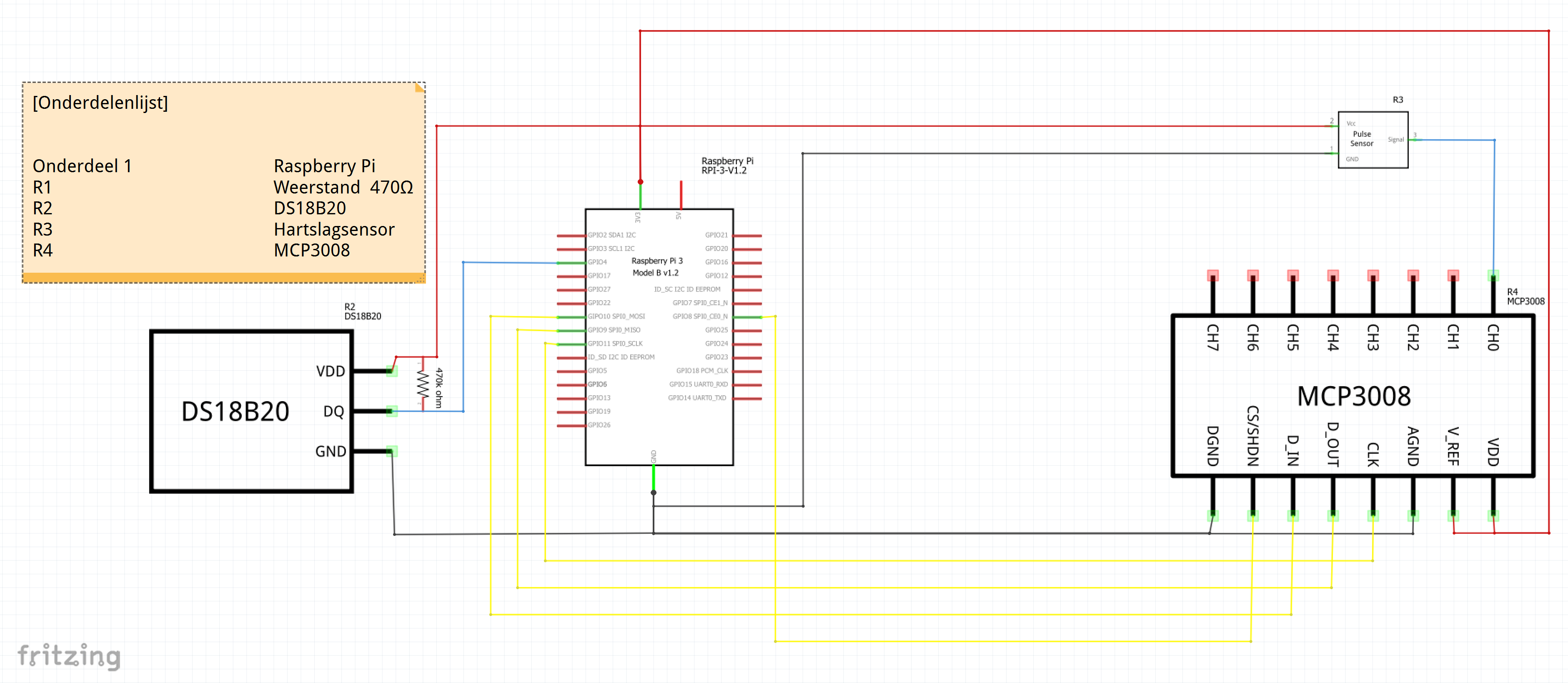Screen dimensions: 1568x683
Task: Click the GPIO9 SPI0_MISO pin
Action: (571, 330)
